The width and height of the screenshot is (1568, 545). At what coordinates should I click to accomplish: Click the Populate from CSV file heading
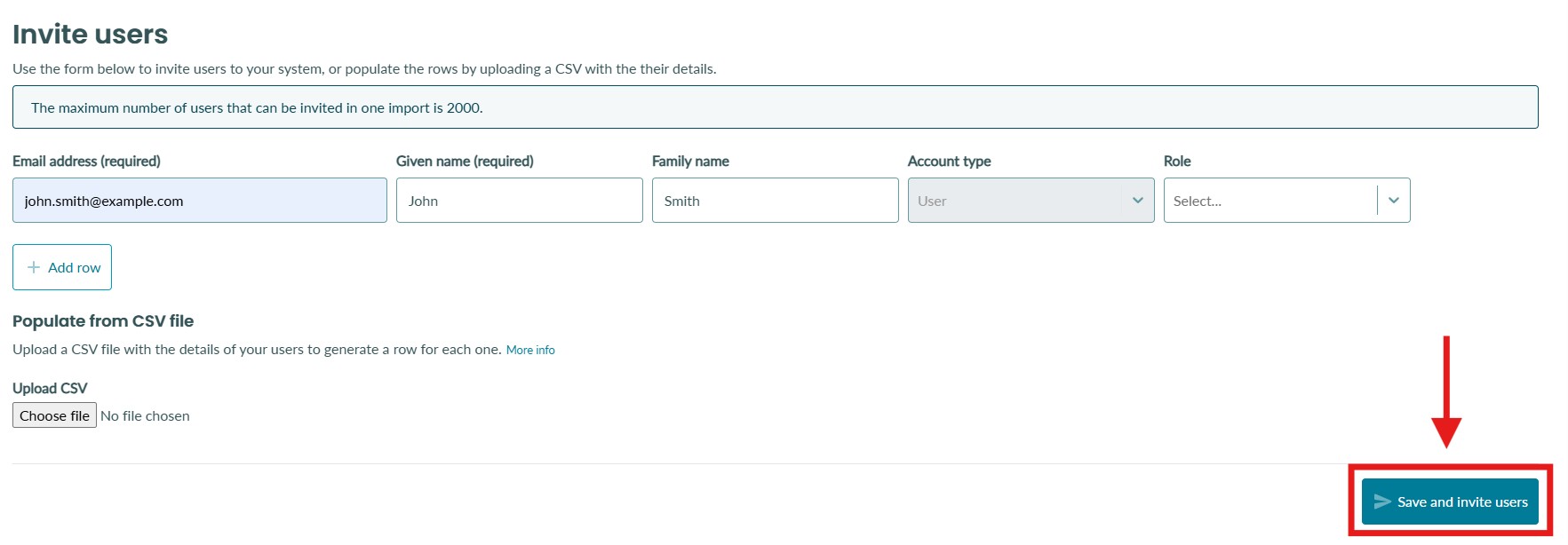coord(103,321)
